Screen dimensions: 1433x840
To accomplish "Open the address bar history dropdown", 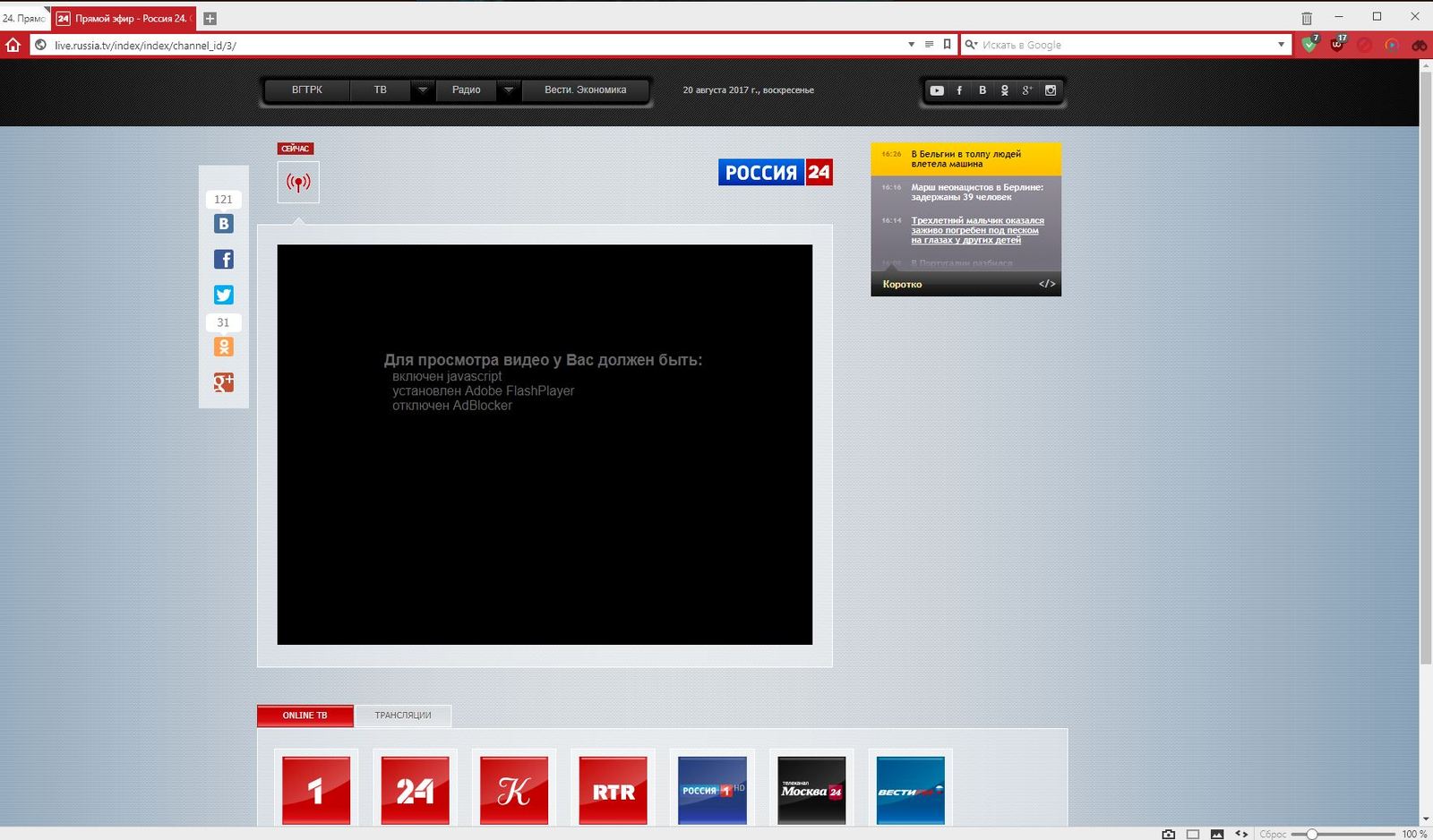I will [x=911, y=45].
